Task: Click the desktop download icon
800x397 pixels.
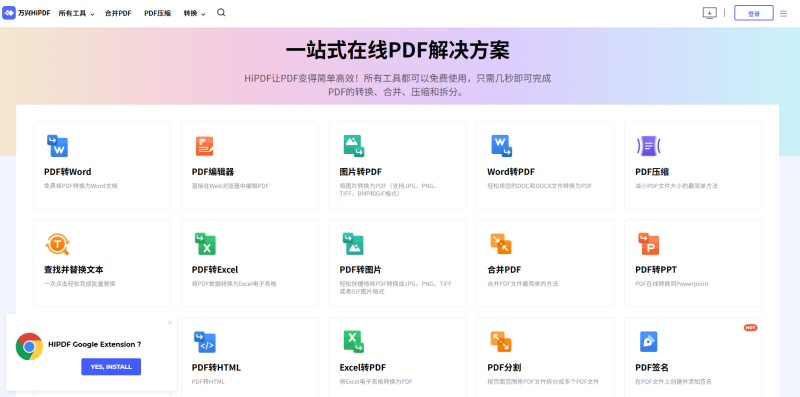Action: [710, 13]
